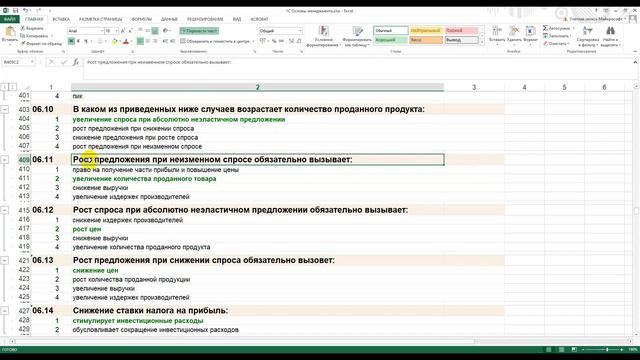Click the Save icon in quick access toolbar
The width and height of the screenshot is (640, 360).
click(16, 11)
